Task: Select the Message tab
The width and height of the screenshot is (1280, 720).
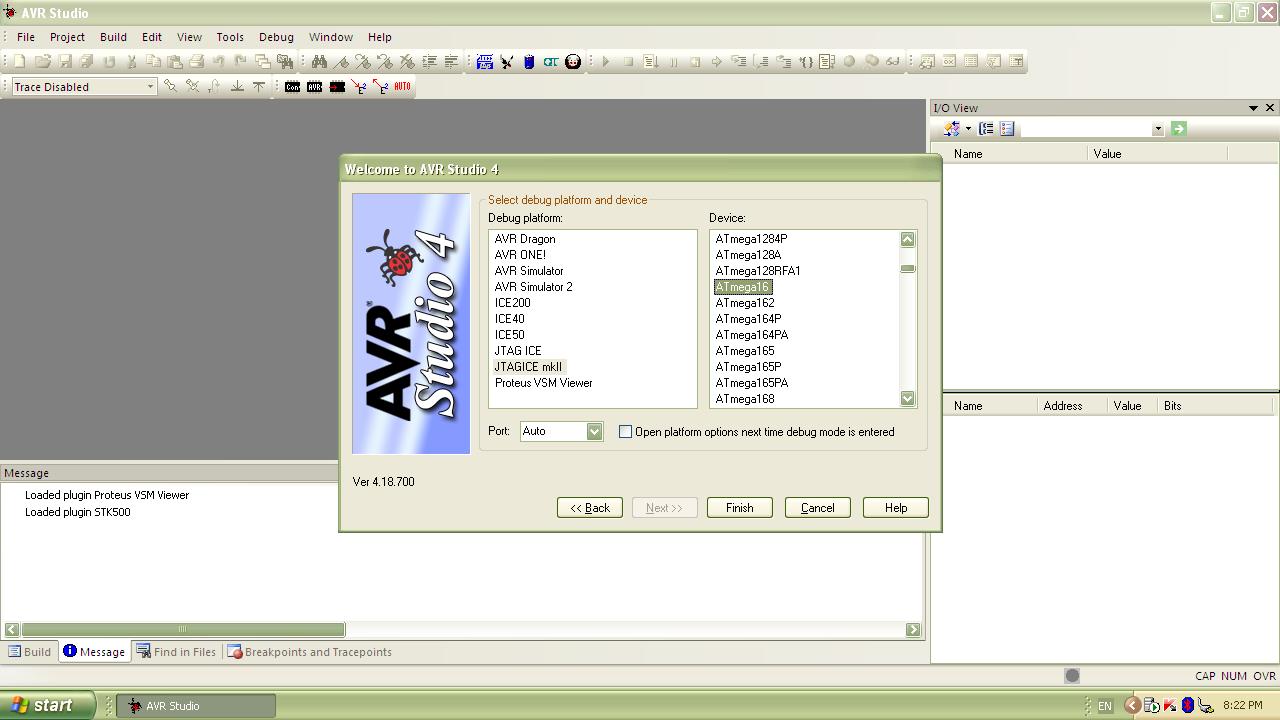Action: point(94,652)
